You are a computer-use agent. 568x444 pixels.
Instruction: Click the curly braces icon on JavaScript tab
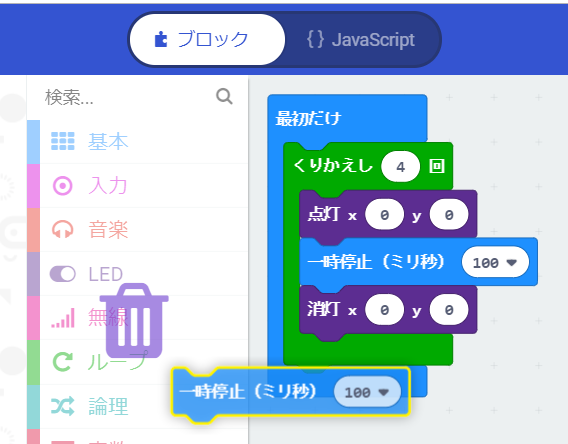coord(316,39)
